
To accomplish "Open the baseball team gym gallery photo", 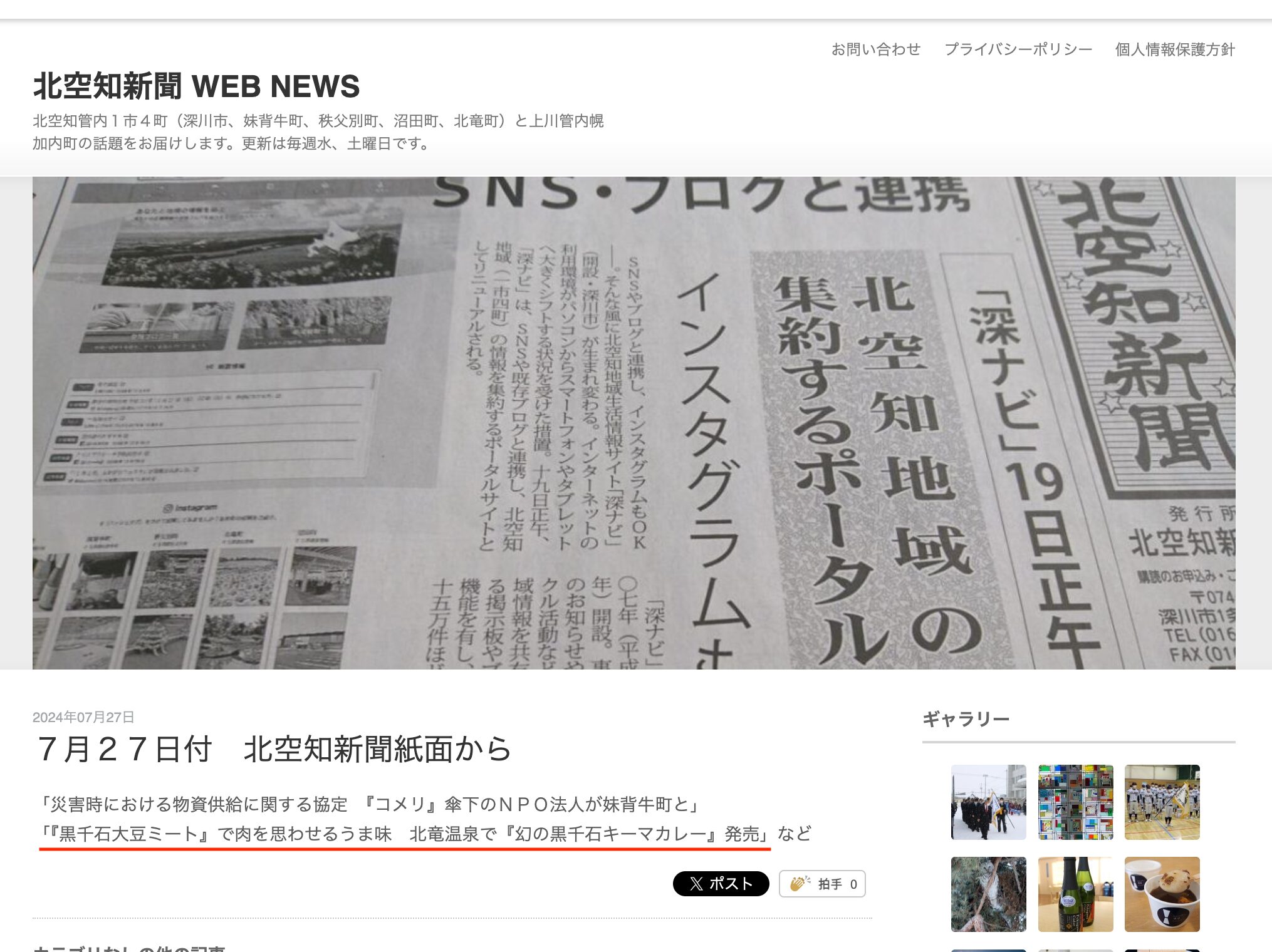I will tap(1162, 802).
